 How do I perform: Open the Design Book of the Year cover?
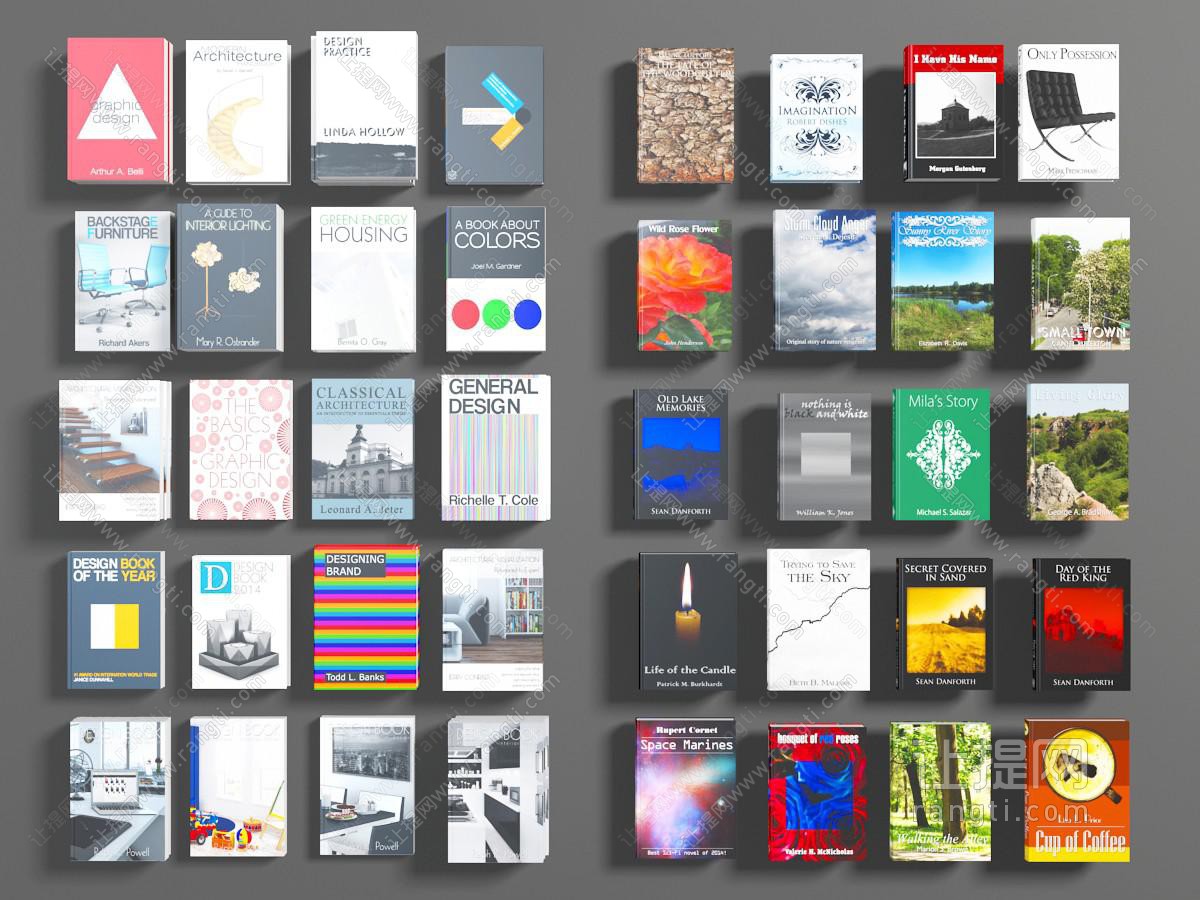(x=116, y=619)
